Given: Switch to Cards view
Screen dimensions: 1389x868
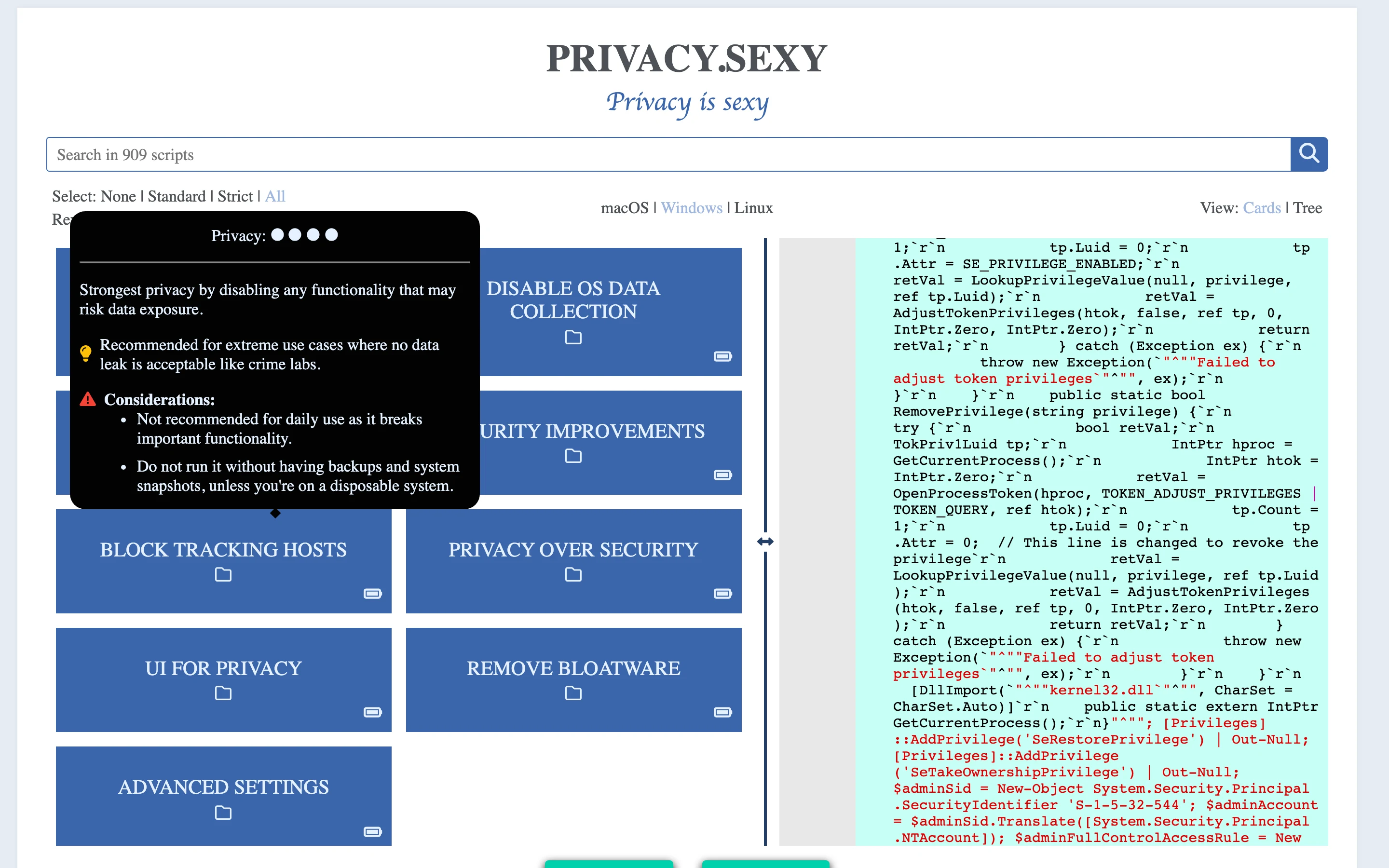Looking at the screenshot, I should coord(1262,208).
